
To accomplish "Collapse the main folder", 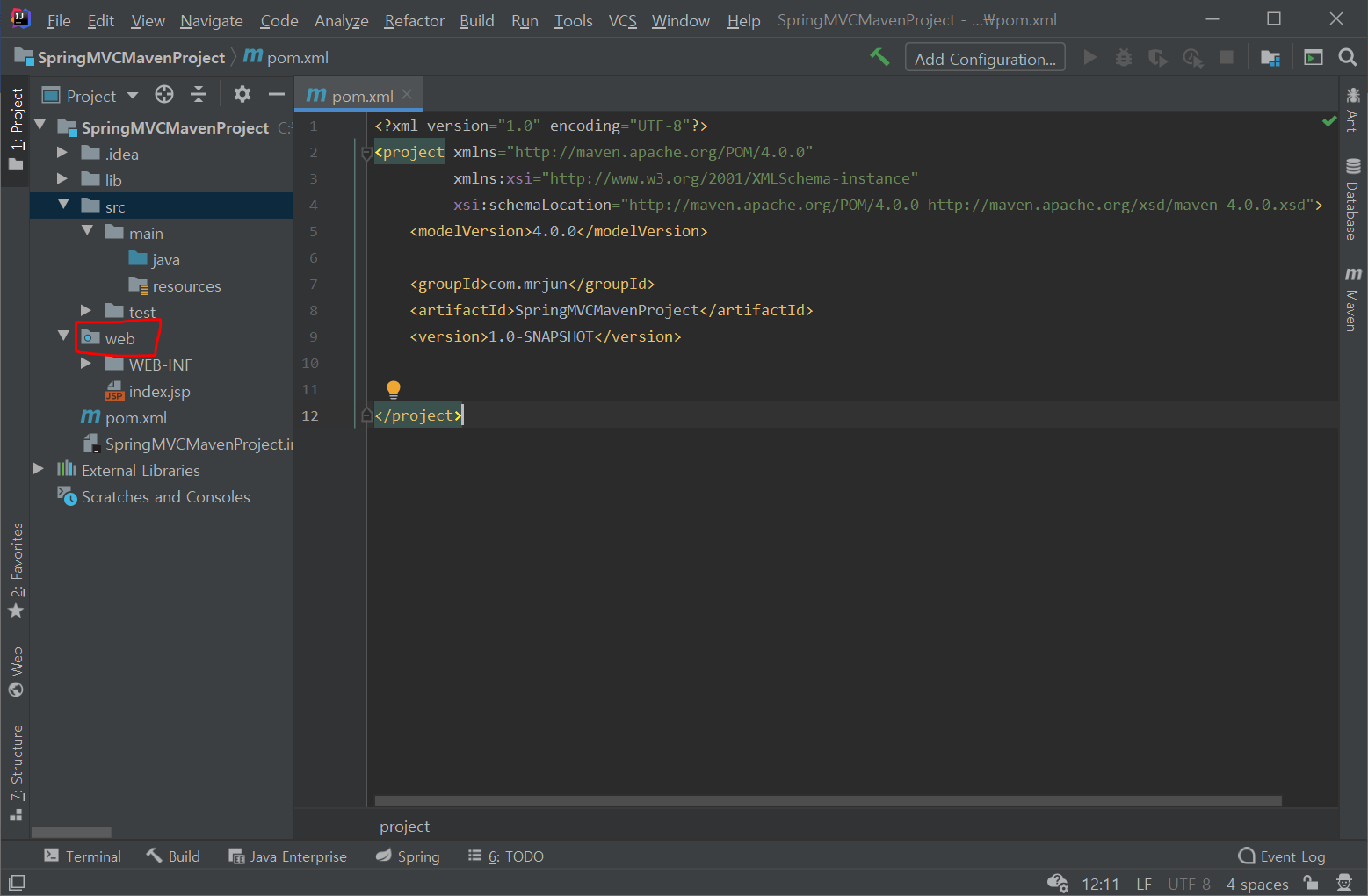I will coord(87,230).
